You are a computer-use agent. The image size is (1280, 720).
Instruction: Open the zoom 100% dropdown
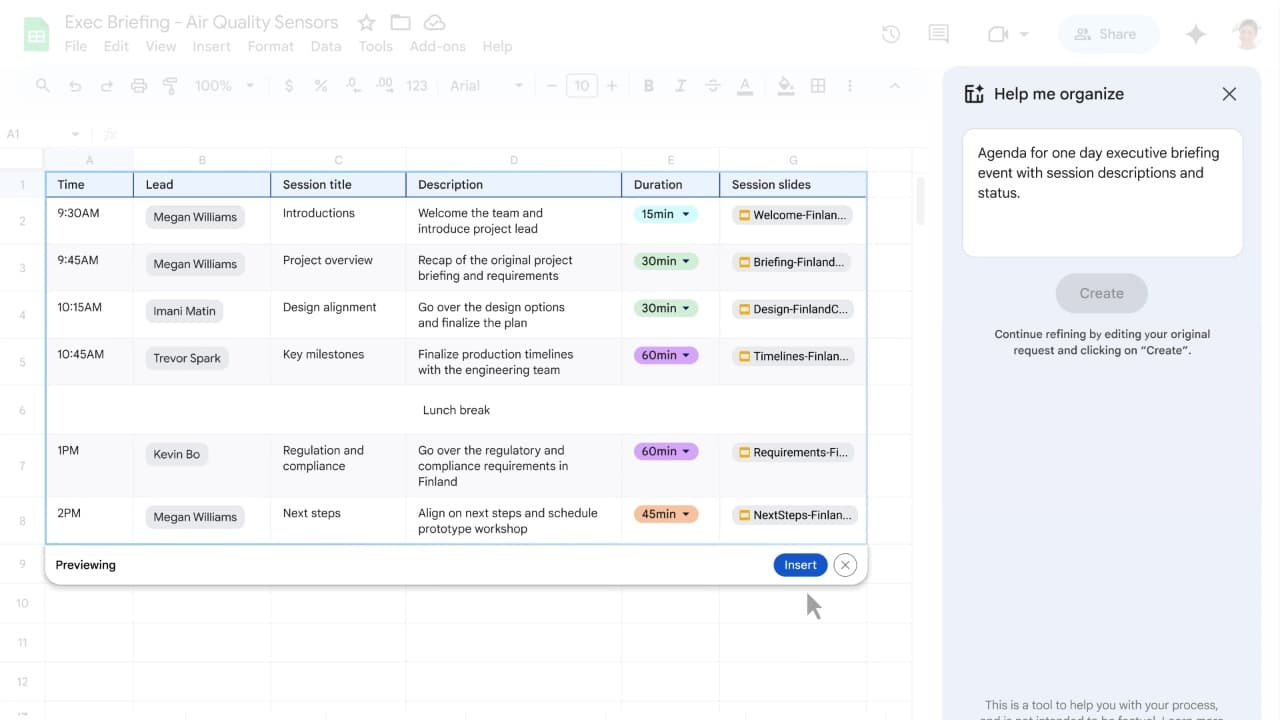pyautogui.click(x=224, y=86)
